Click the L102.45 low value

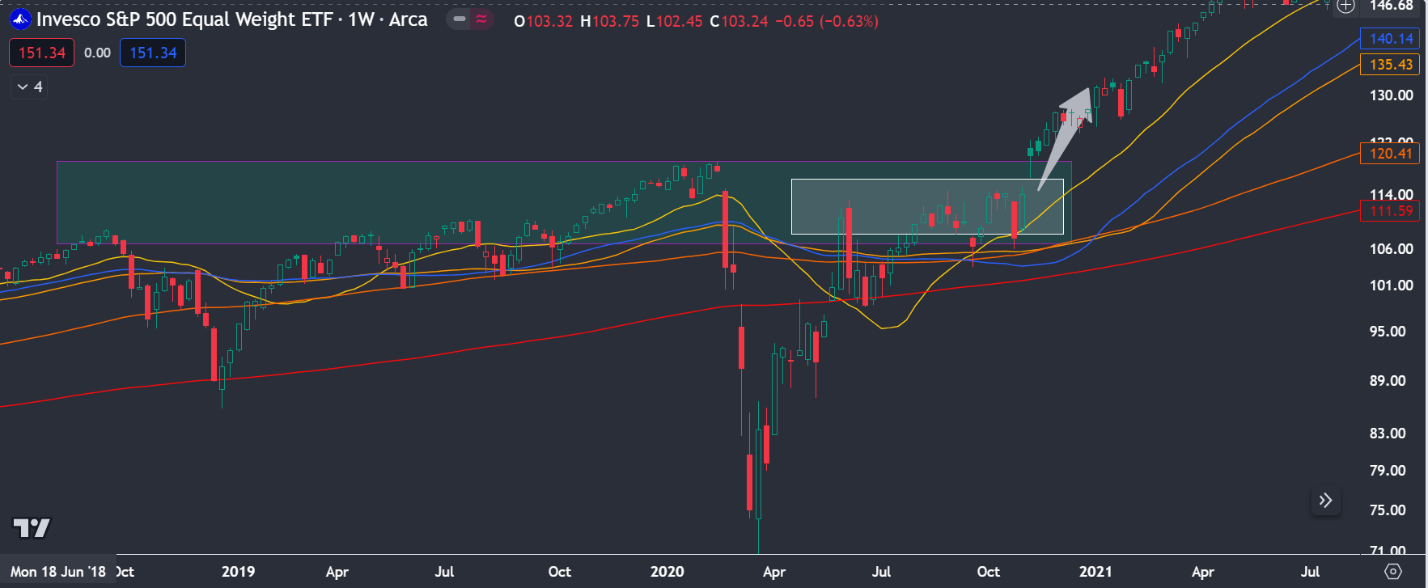(675, 21)
